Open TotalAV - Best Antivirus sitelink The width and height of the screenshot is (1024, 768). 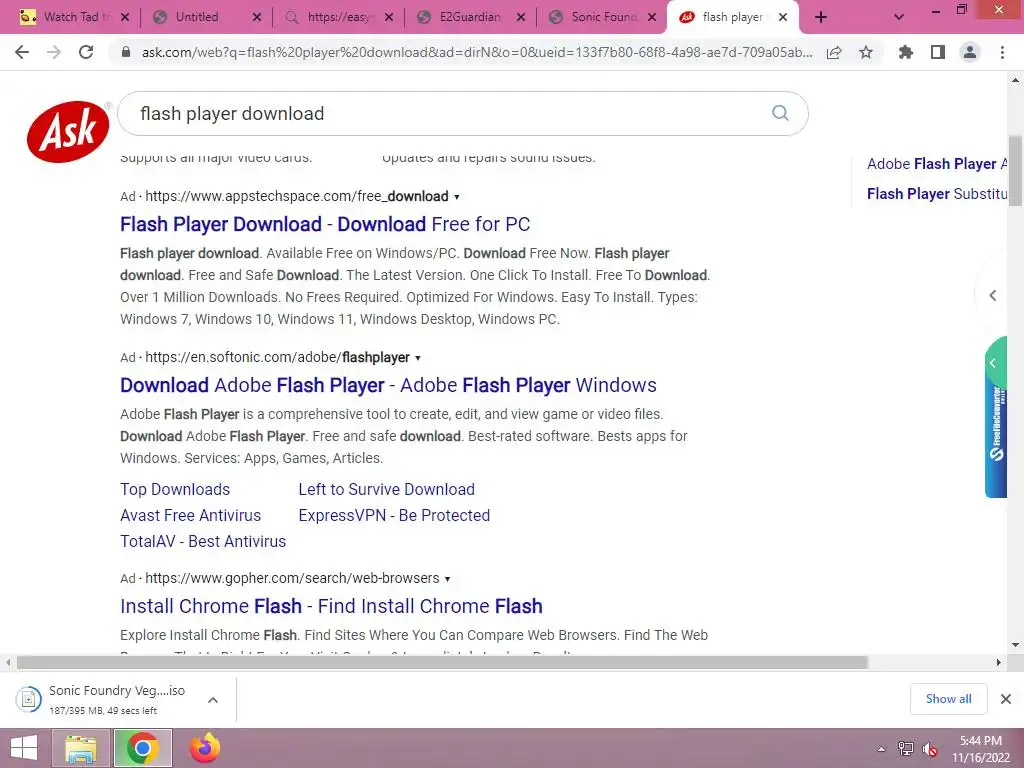[202, 541]
